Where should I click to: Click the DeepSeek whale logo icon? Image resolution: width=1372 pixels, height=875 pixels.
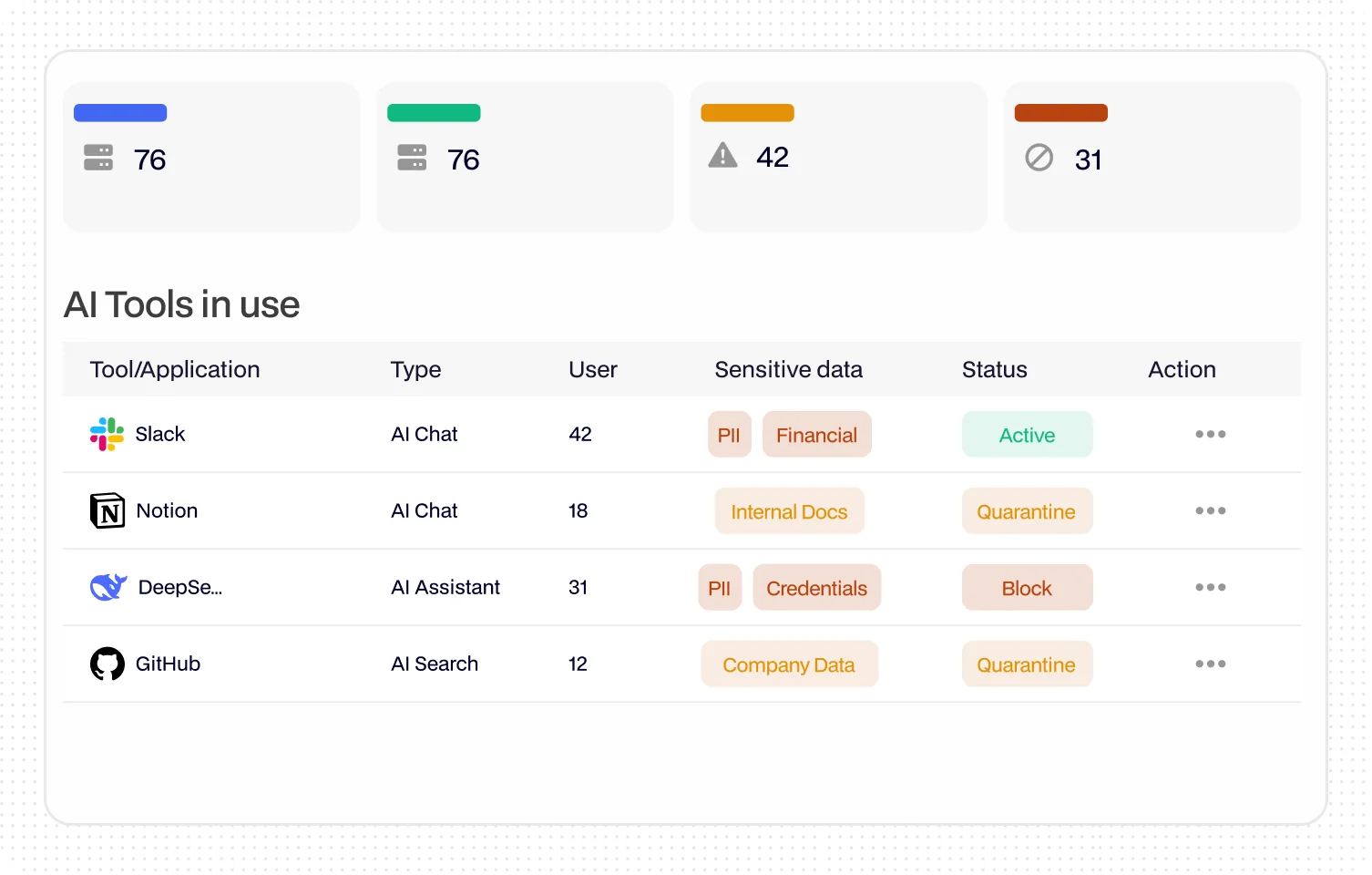point(108,587)
